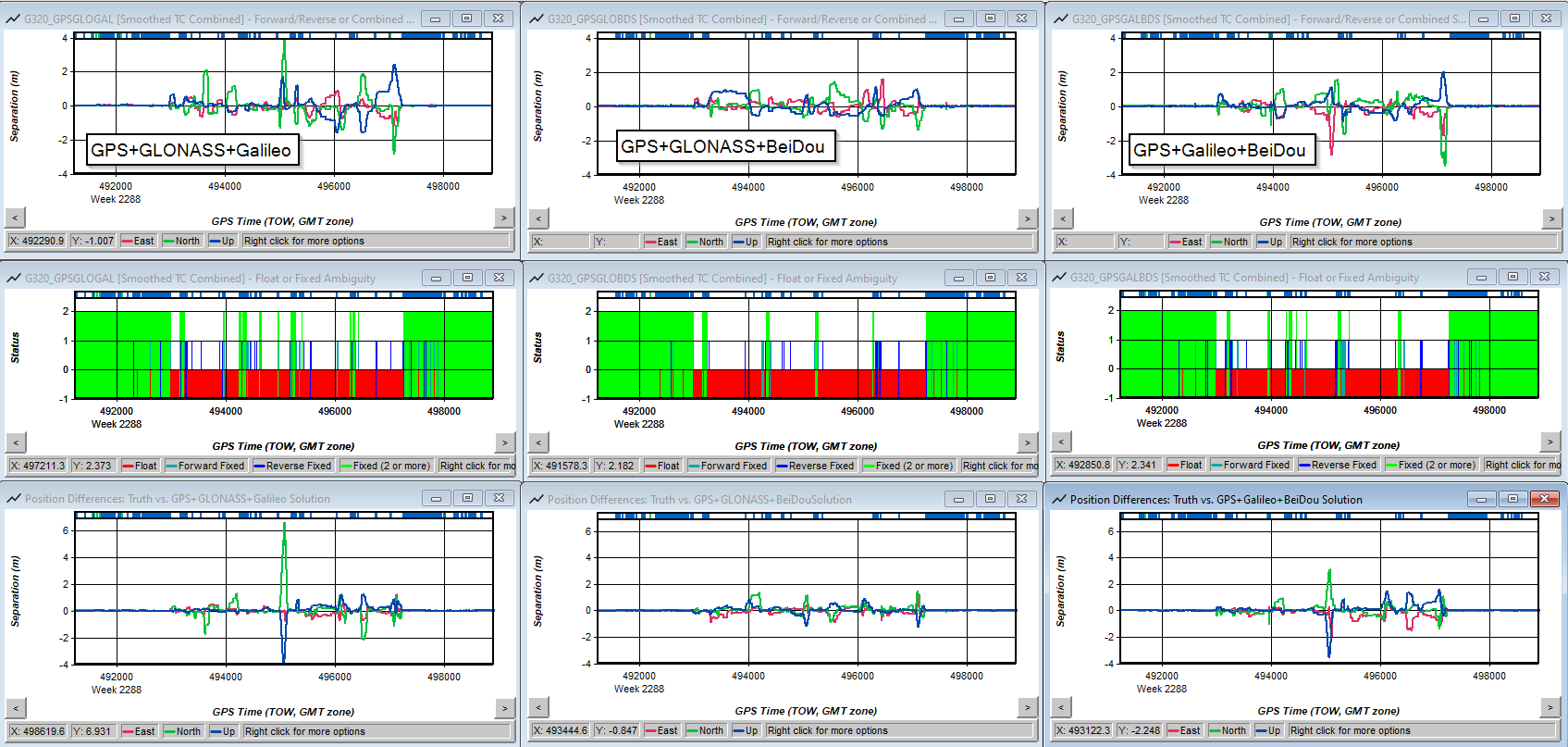The height and width of the screenshot is (747, 1568).
Task: Pan right in Truth vs. GPS+GLONASS+BeiDou plot
Action: [x=1027, y=708]
